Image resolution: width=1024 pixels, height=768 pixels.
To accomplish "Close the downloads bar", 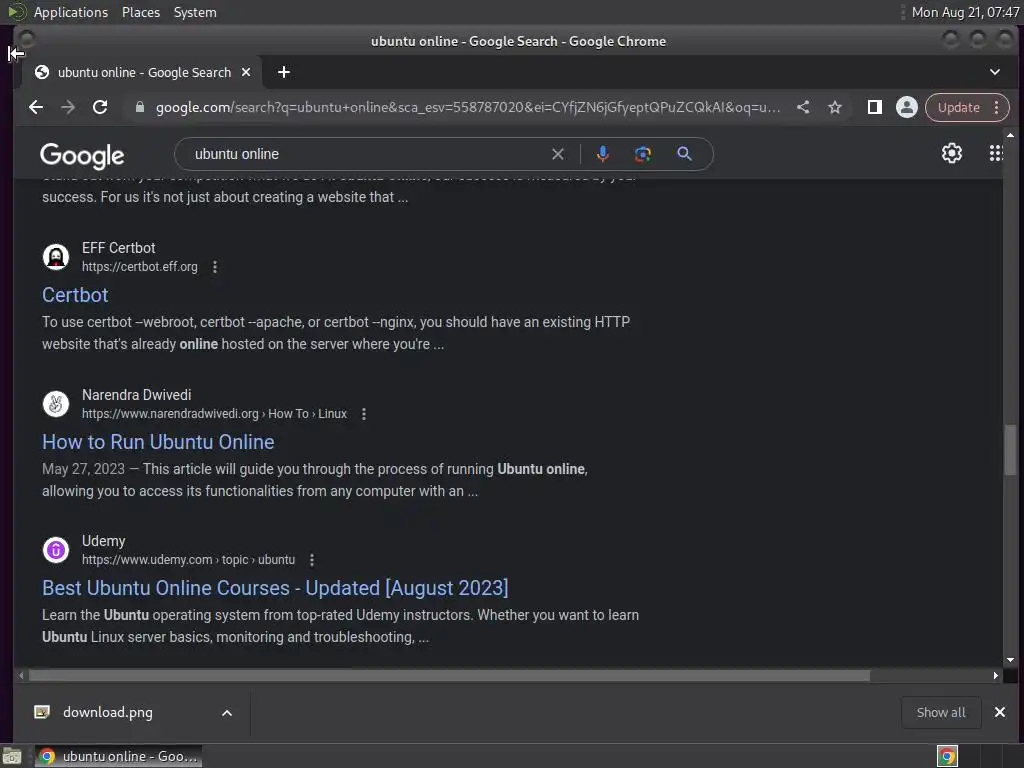I will [x=999, y=712].
